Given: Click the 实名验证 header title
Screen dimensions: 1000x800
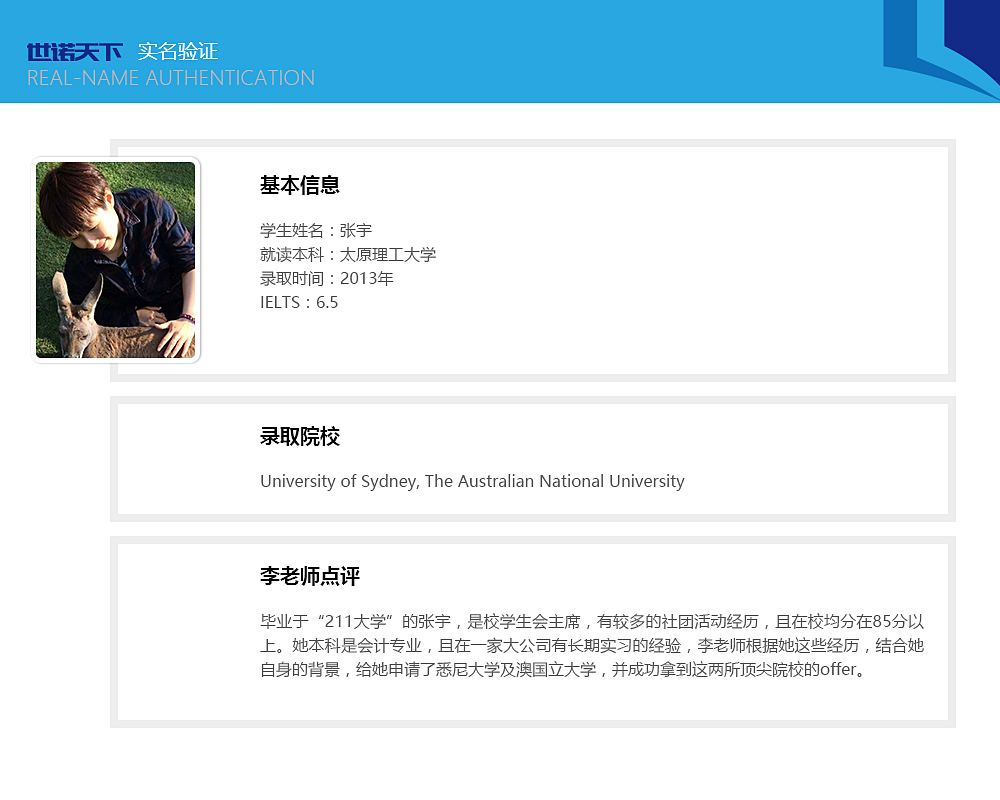Looking at the screenshot, I should [x=178, y=52].
